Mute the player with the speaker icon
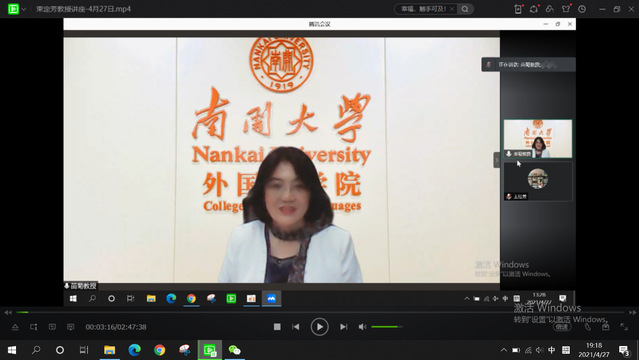Image resolution: width=639 pixels, height=360 pixels. pos(362,327)
